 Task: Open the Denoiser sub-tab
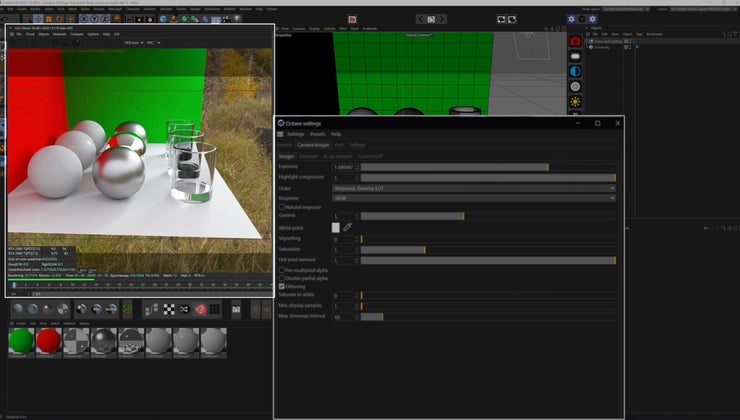308,156
